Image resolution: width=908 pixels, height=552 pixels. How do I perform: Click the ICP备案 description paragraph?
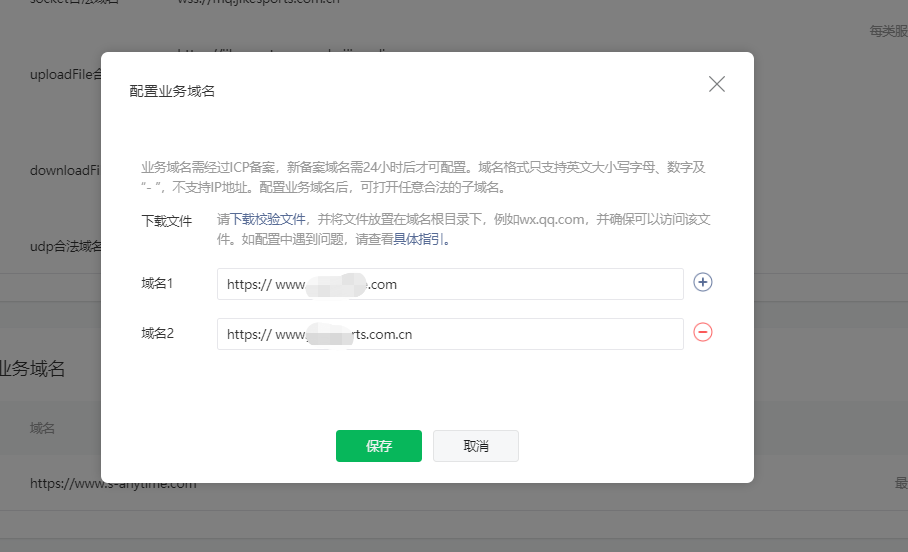tap(423, 177)
